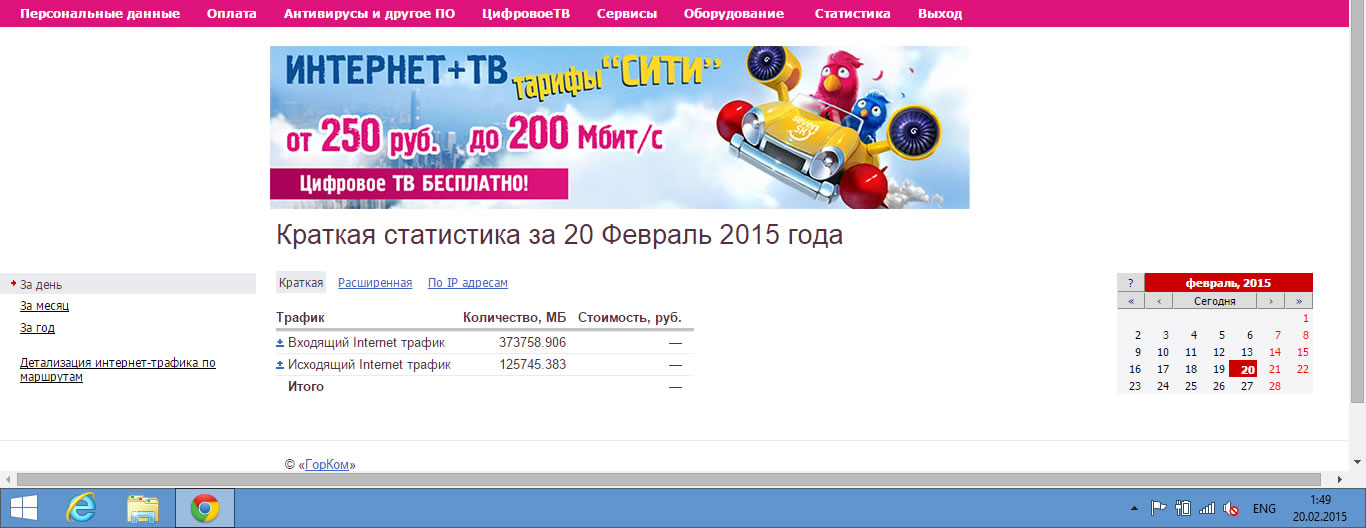Select day 1 in calendar
The width and height of the screenshot is (1366, 528).
click(x=1305, y=318)
